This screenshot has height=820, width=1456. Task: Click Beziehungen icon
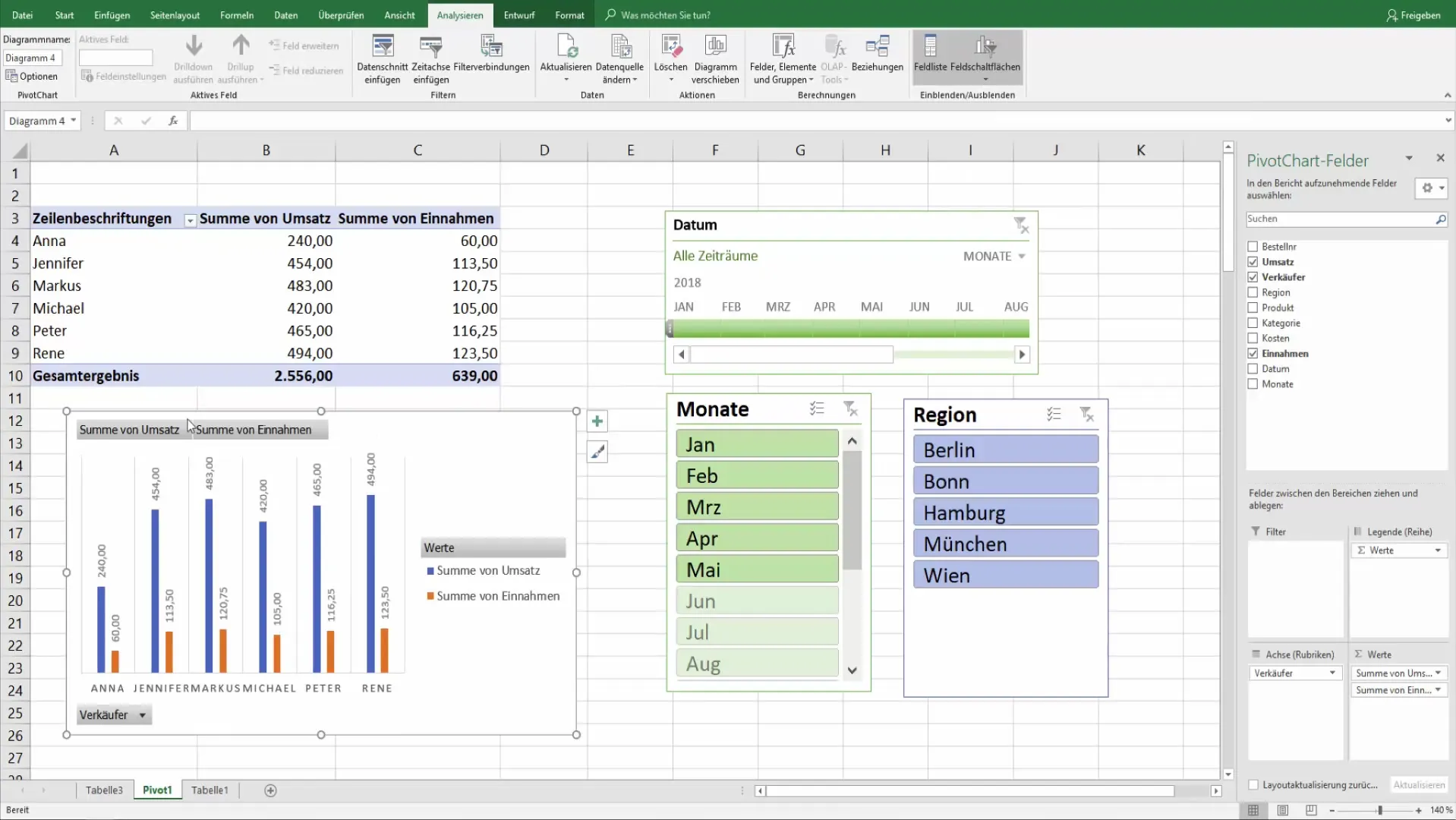tap(877, 47)
